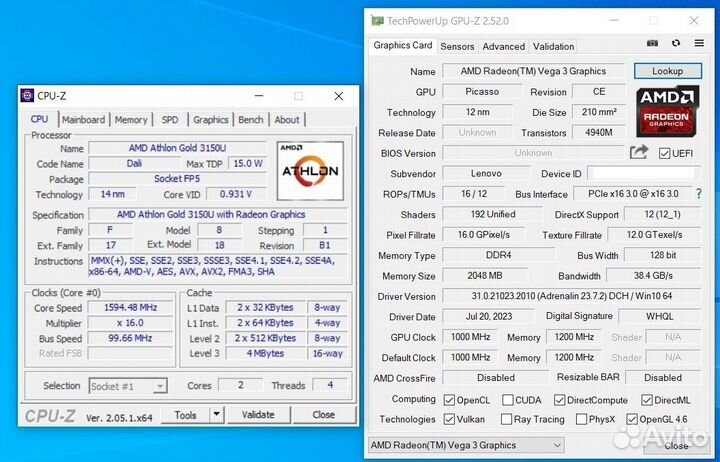The height and width of the screenshot is (462, 720).
Task: Switch to the Validation tab in GPU-Z
Action: click(x=553, y=46)
